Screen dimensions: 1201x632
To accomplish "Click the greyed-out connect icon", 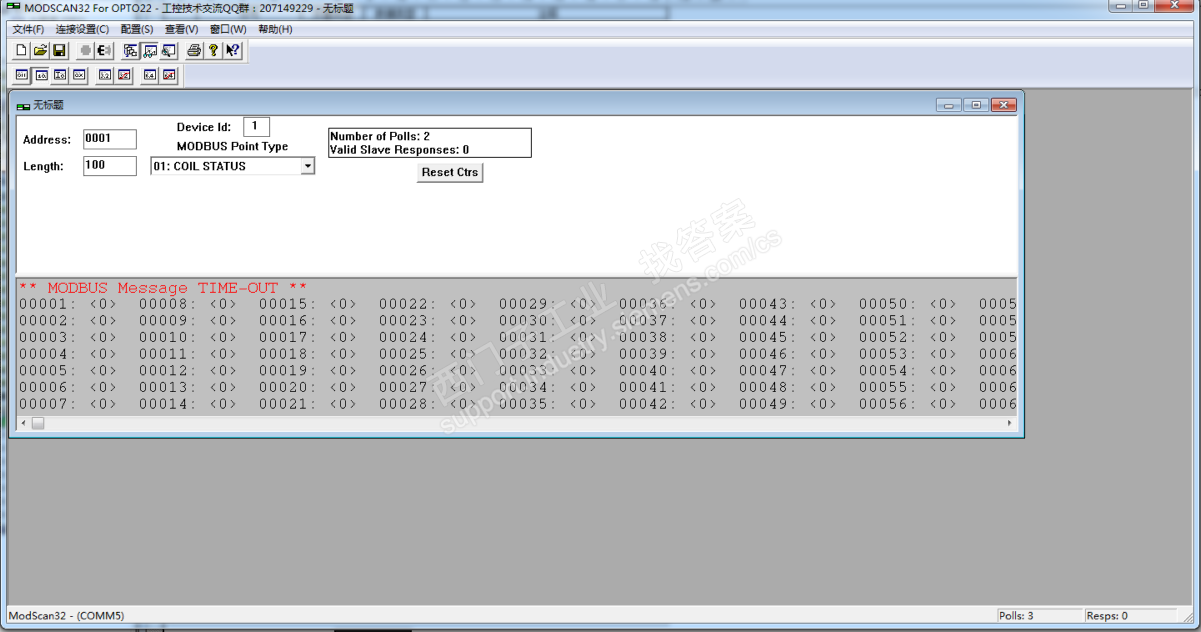I will [86, 50].
